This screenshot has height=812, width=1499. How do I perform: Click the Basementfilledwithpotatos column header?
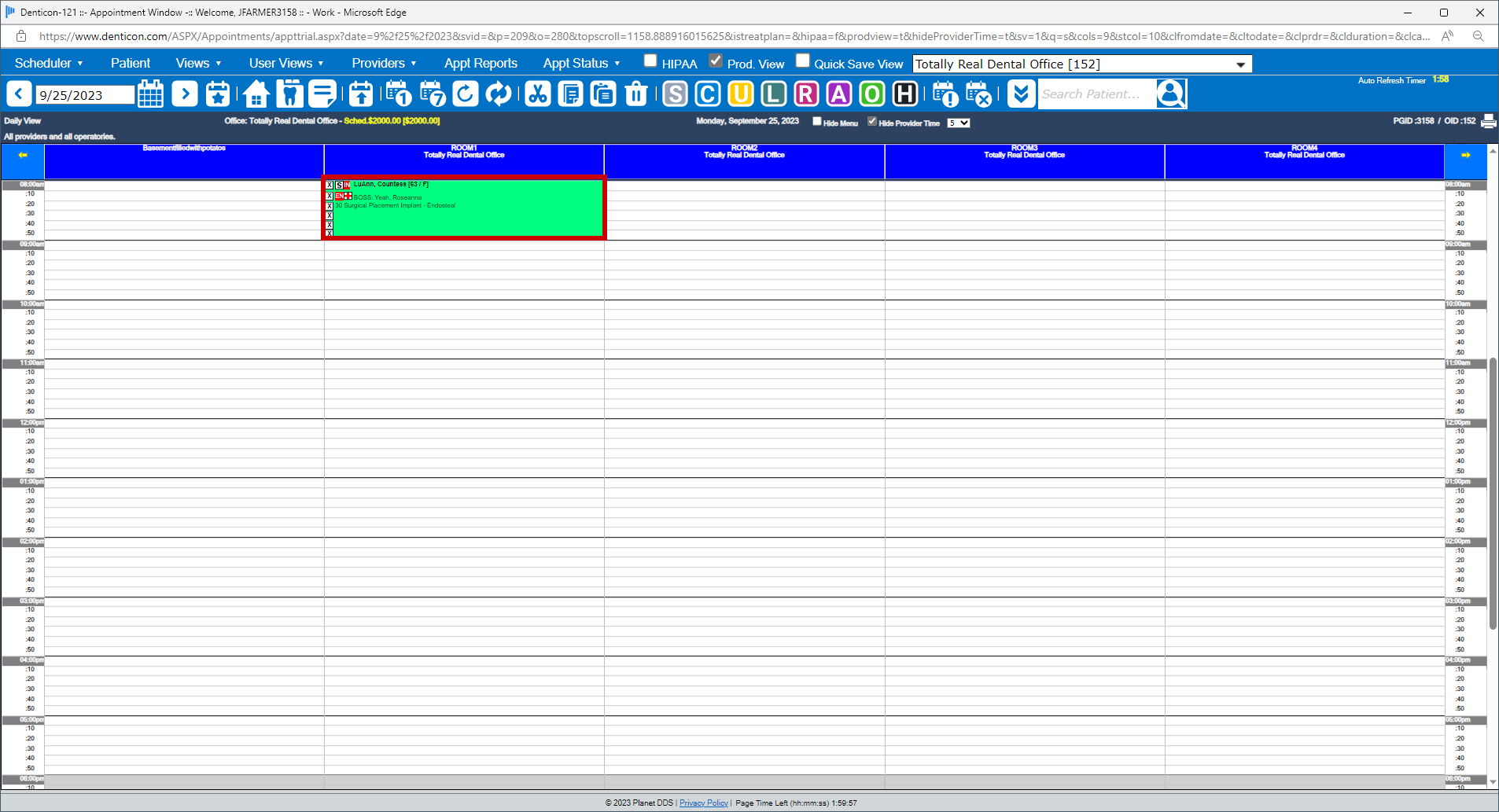184,161
